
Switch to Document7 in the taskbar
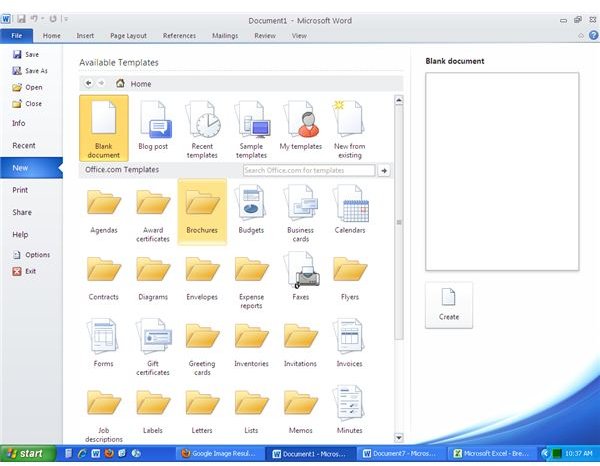(400, 454)
